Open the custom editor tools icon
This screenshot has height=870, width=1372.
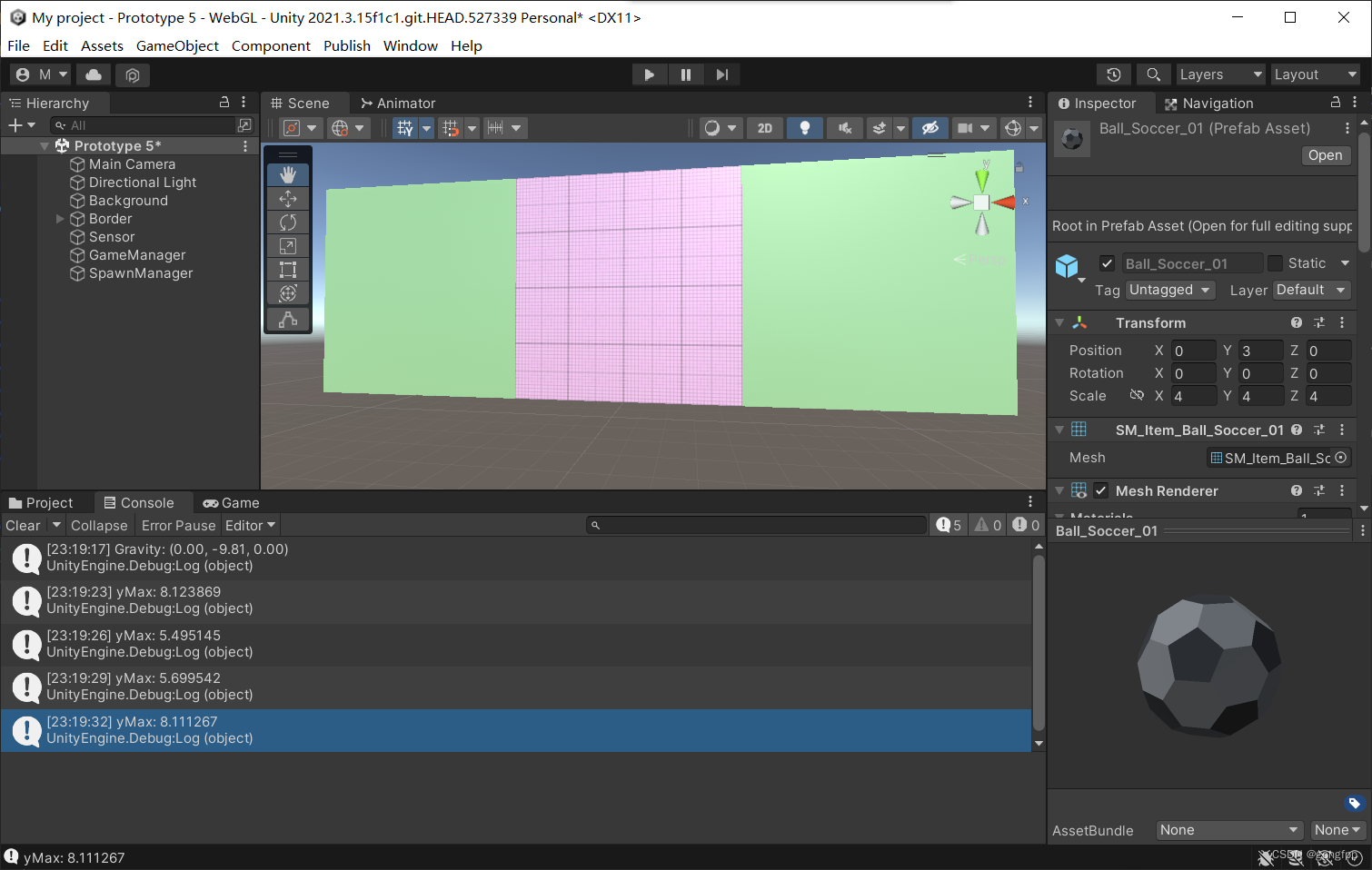[x=288, y=320]
